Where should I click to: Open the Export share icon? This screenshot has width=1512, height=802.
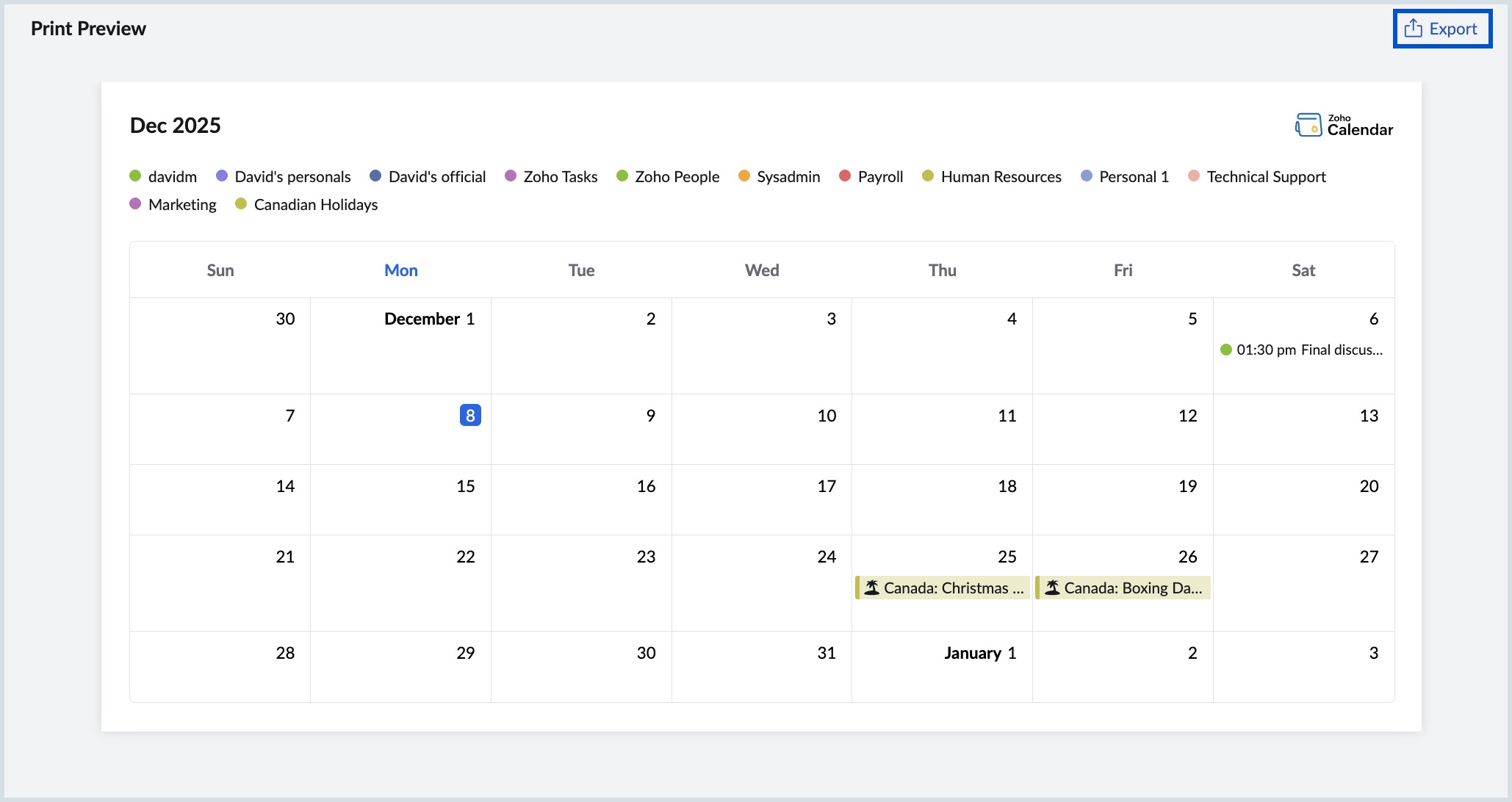(x=1412, y=28)
